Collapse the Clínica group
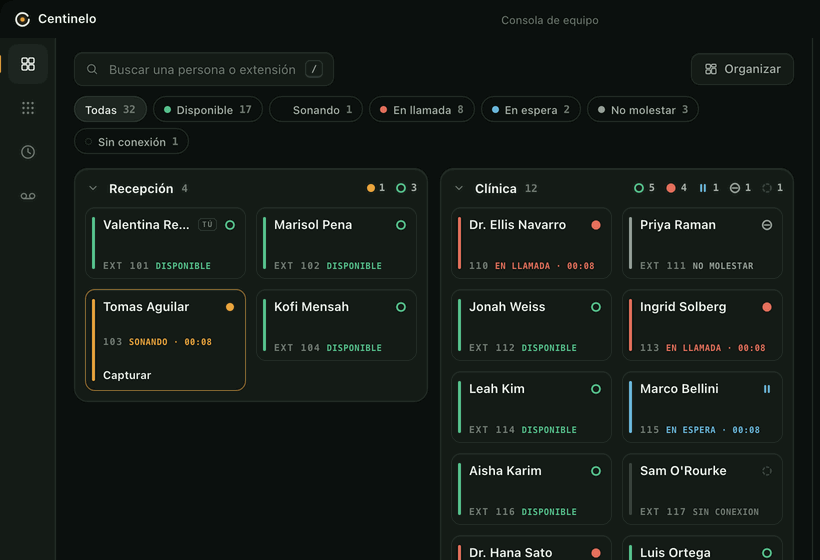The image size is (820, 560). 459,188
